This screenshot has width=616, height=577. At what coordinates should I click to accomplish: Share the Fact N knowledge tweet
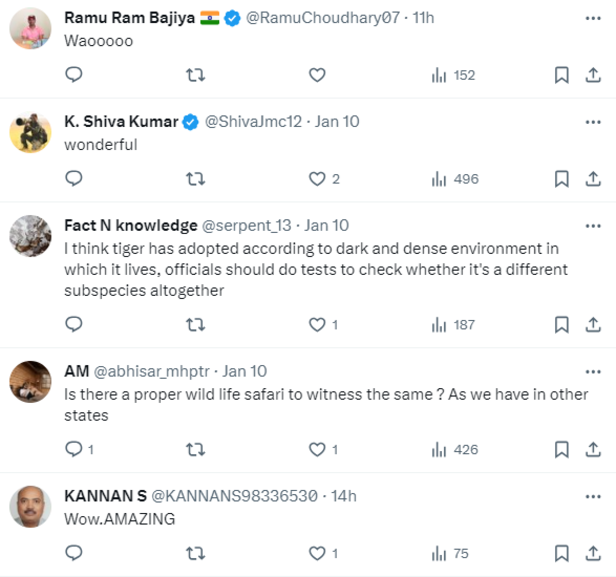coord(593,324)
